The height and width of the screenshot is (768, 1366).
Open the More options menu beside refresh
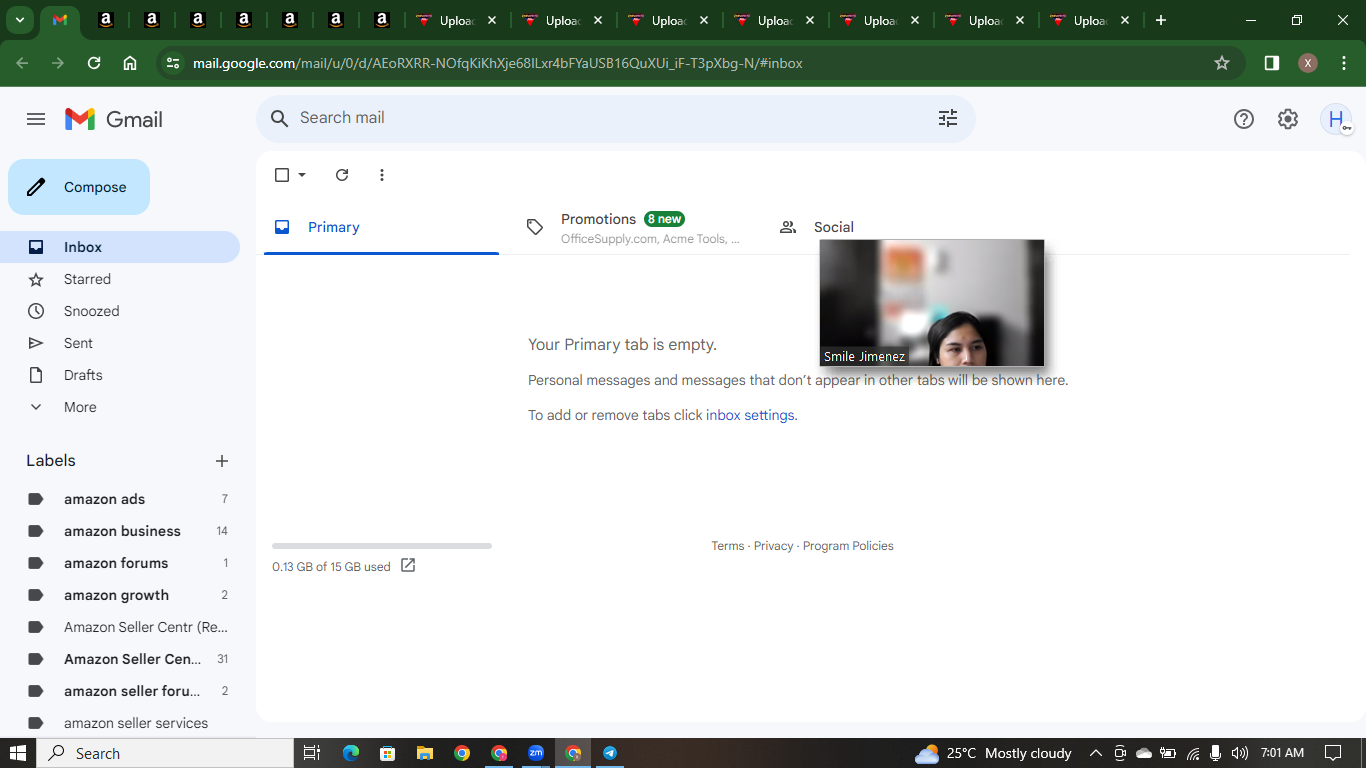pos(382,175)
